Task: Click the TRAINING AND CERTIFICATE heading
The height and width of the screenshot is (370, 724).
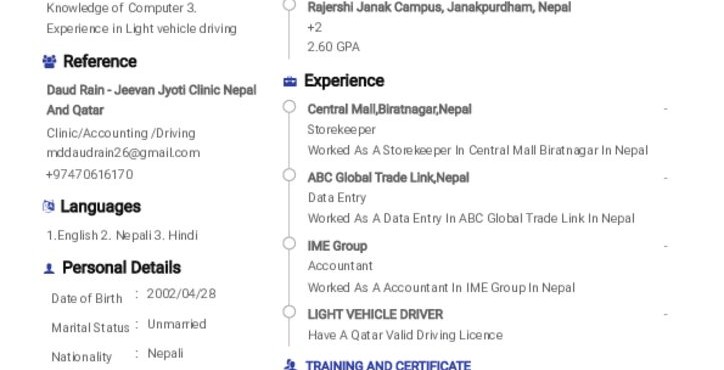Action: pos(388,365)
